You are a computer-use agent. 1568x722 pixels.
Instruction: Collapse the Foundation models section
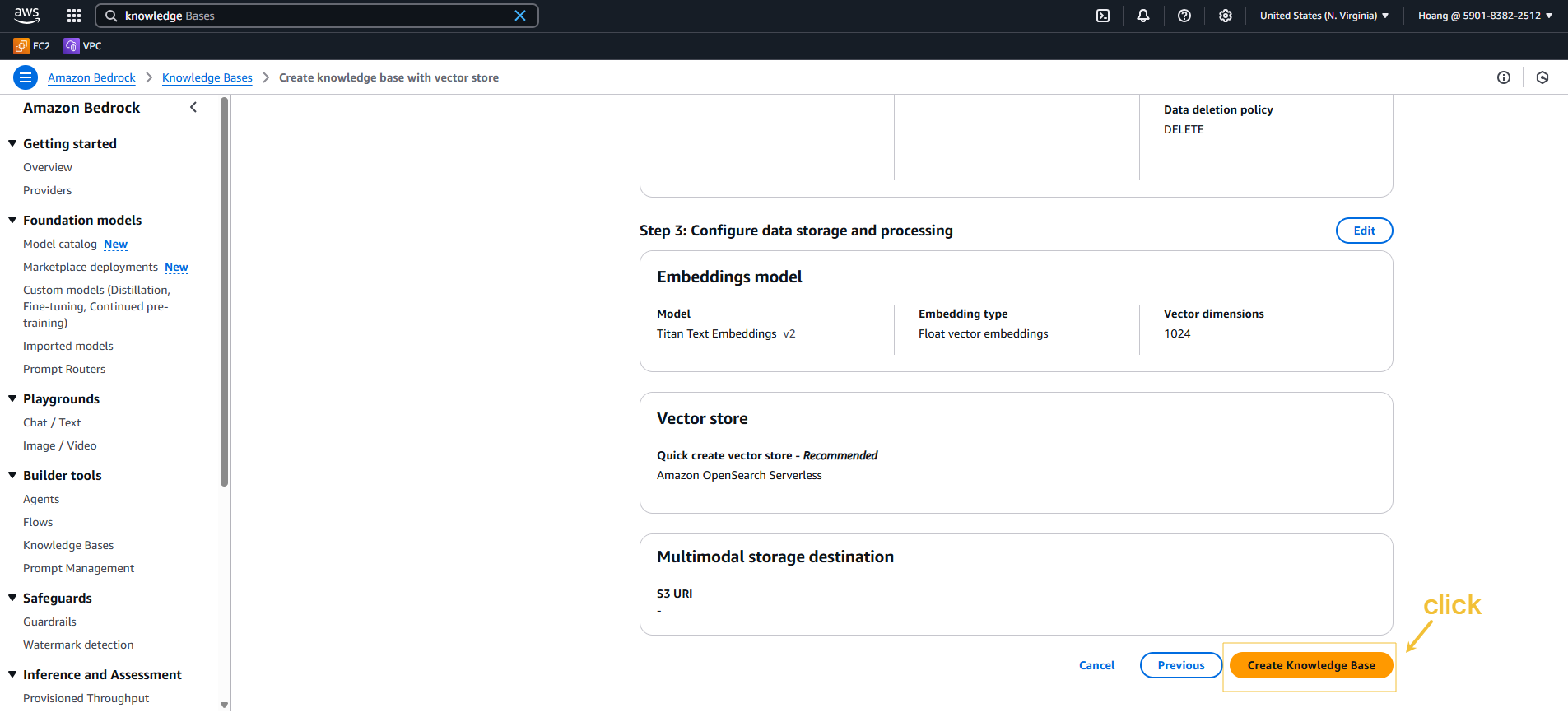12,220
